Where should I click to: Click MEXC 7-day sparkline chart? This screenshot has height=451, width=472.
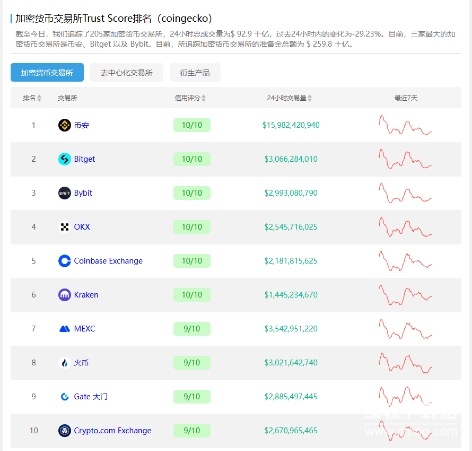click(x=405, y=329)
